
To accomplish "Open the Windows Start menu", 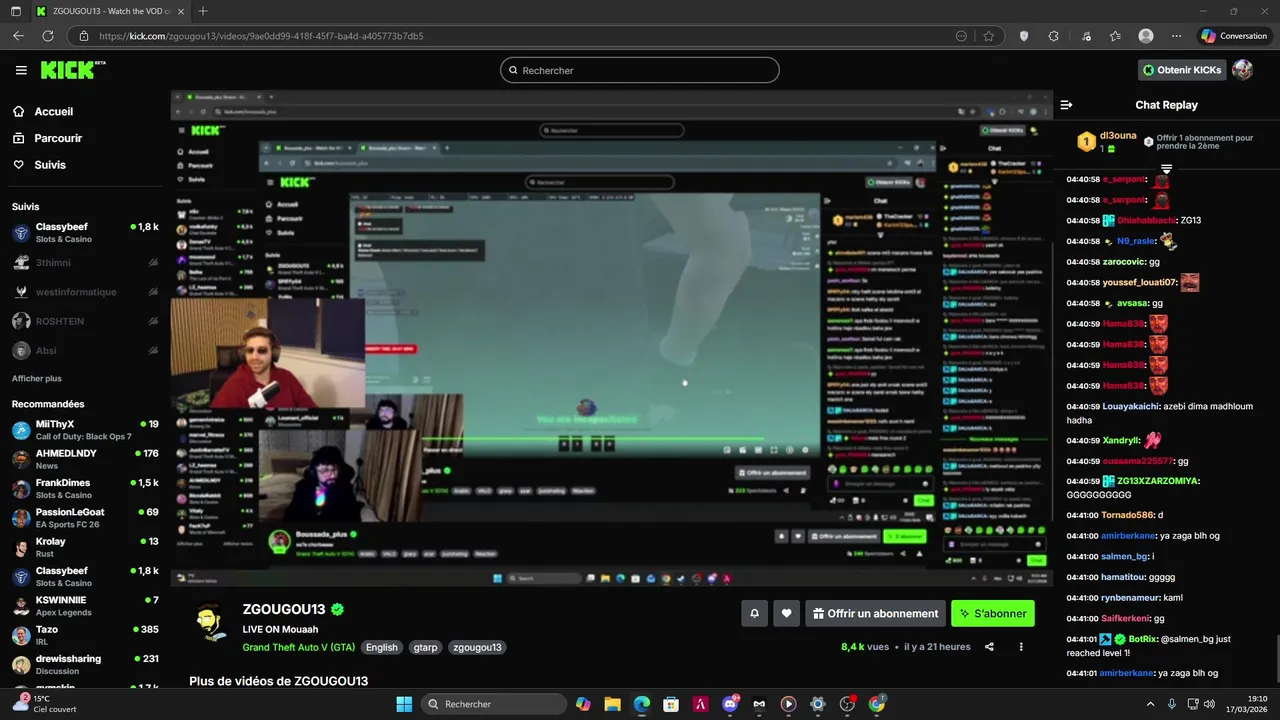I will (404, 704).
